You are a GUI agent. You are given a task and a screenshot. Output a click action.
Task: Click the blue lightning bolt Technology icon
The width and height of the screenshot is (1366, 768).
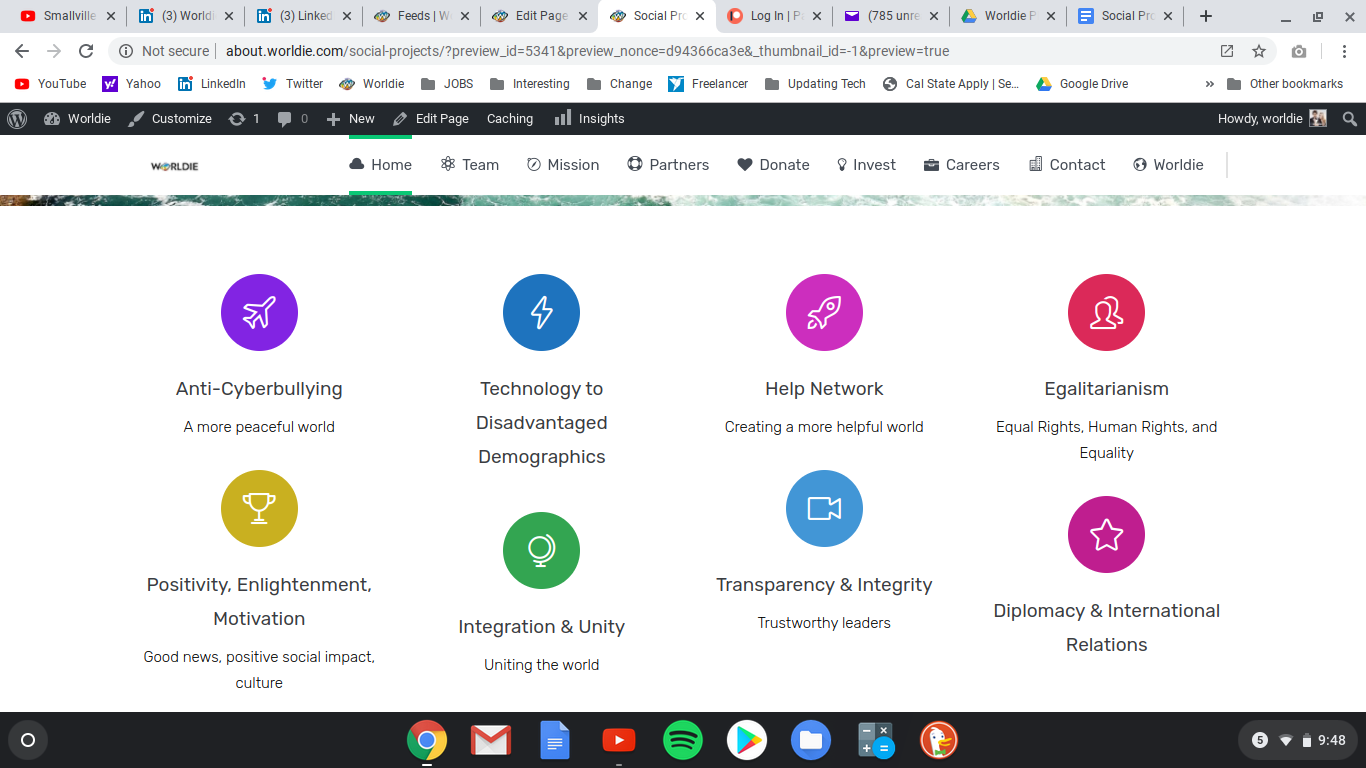tap(541, 312)
